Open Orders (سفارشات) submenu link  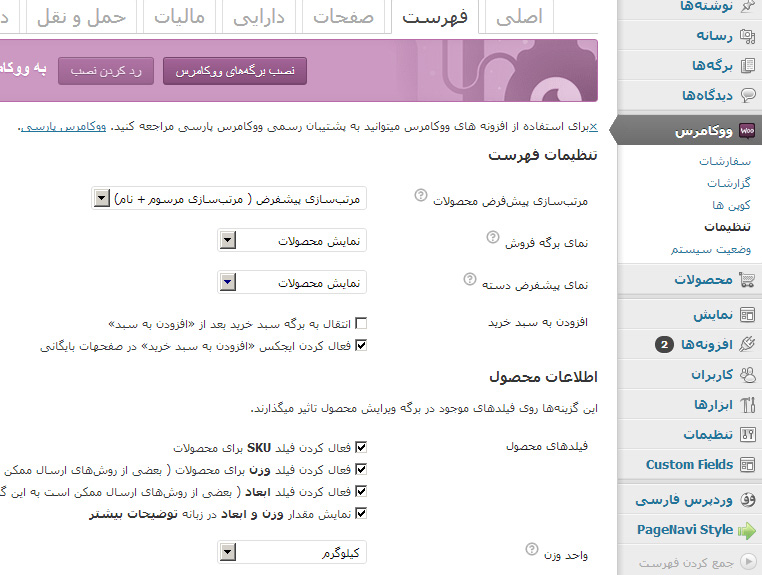(725, 161)
